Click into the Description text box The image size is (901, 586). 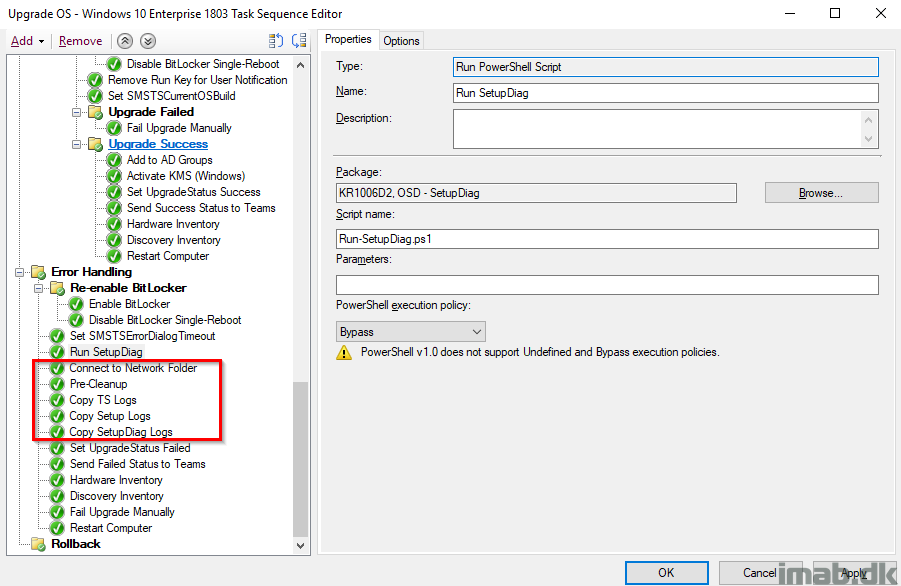tap(658, 129)
